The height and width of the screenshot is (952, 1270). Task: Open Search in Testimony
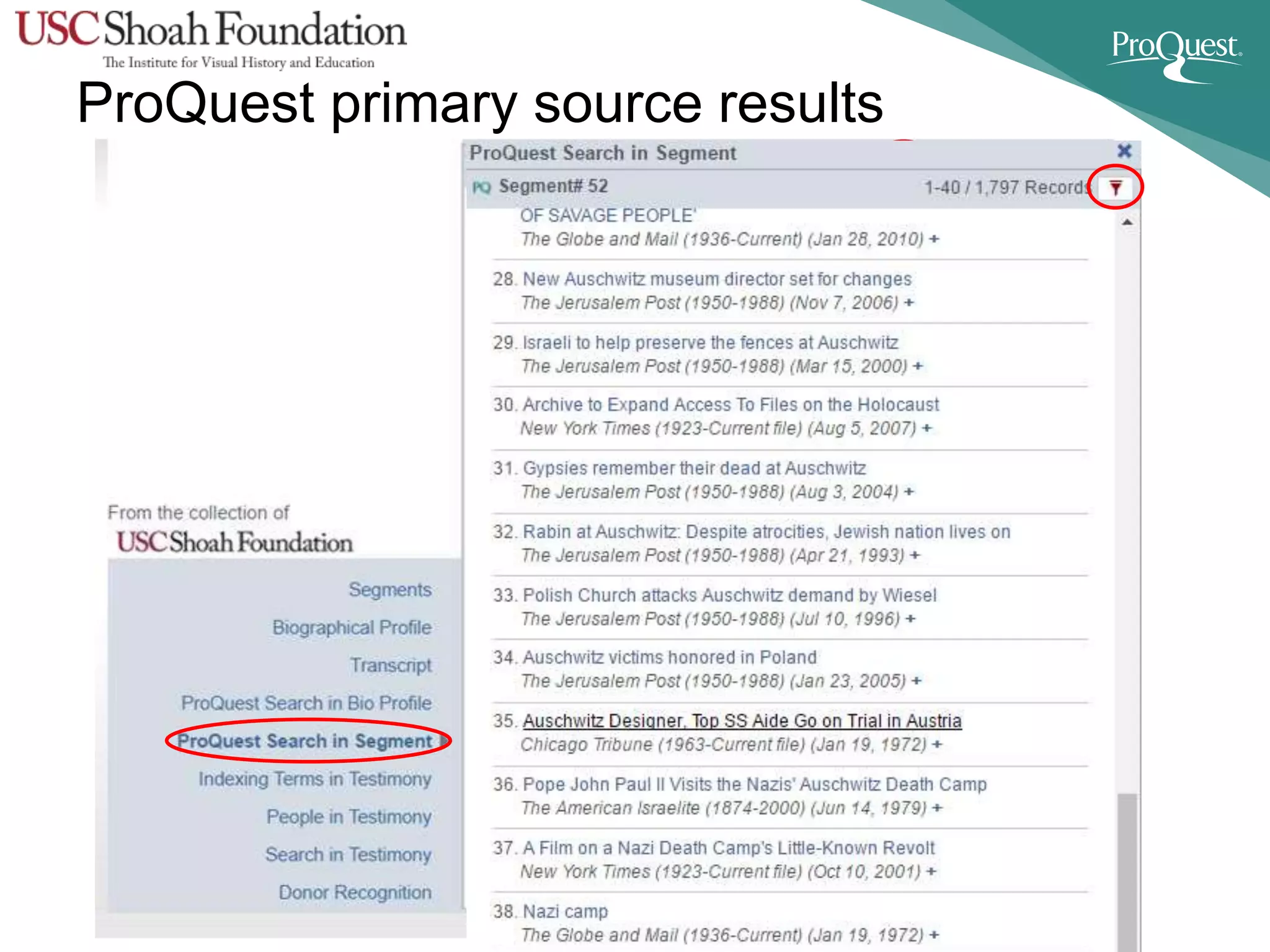point(349,855)
